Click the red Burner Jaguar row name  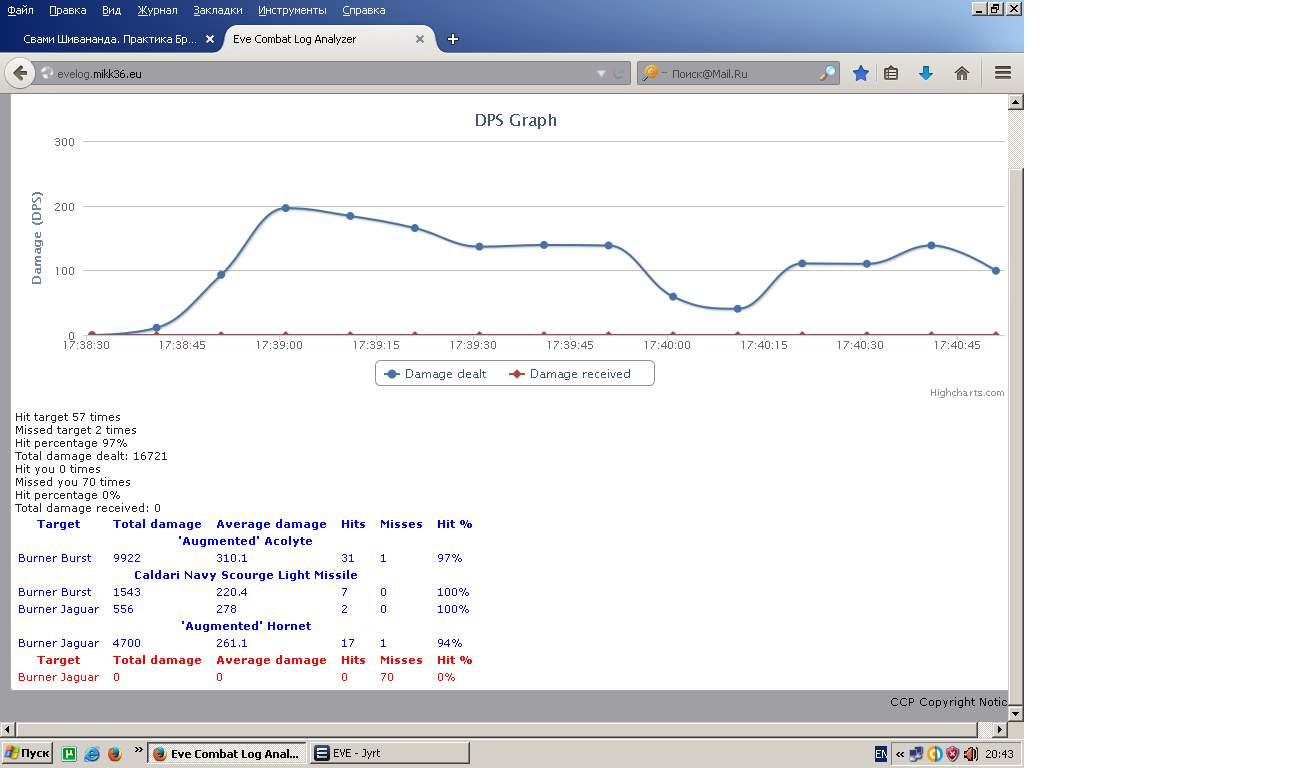58,677
